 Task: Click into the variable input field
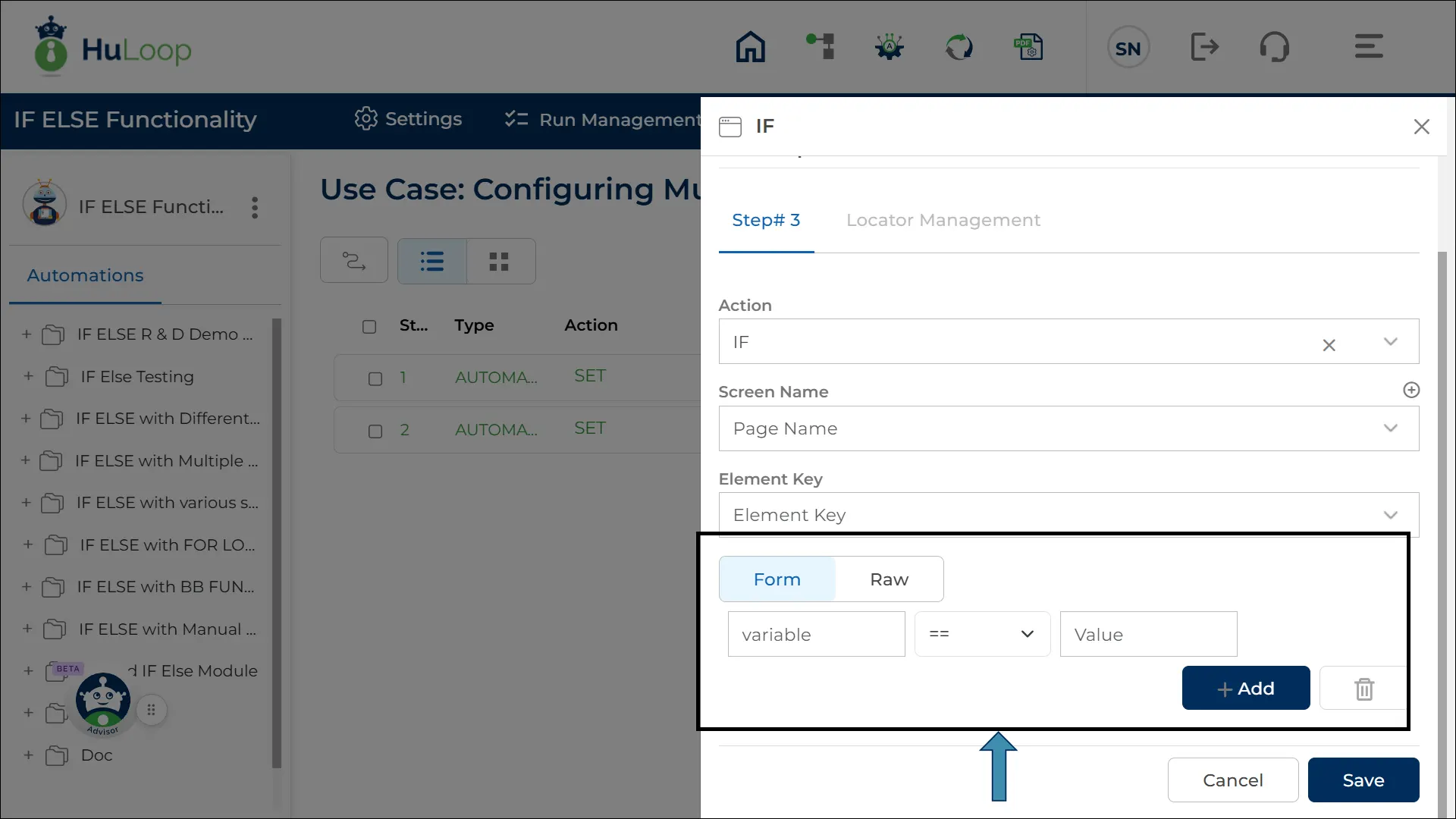[x=816, y=634]
